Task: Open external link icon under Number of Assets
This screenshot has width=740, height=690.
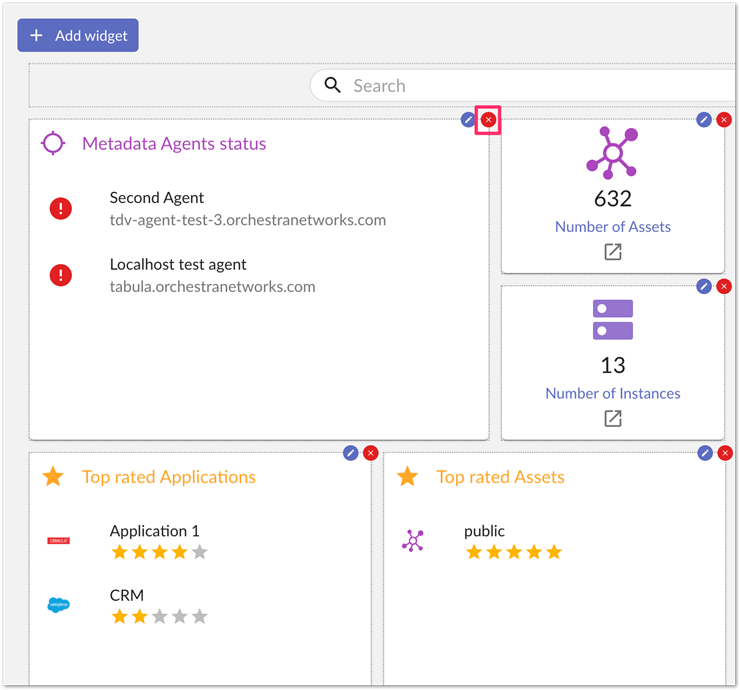Action: pyautogui.click(x=613, y=252)
